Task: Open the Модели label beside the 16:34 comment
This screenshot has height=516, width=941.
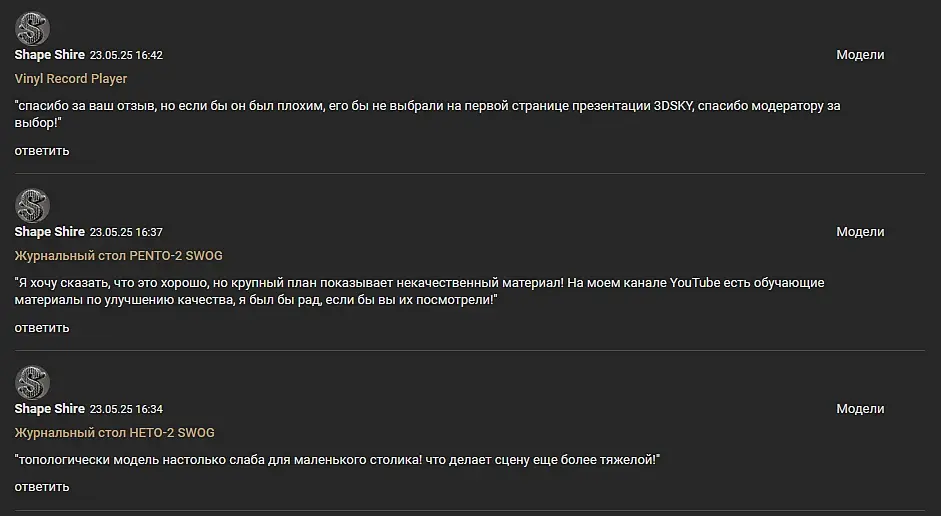Action: pos(860,409)
